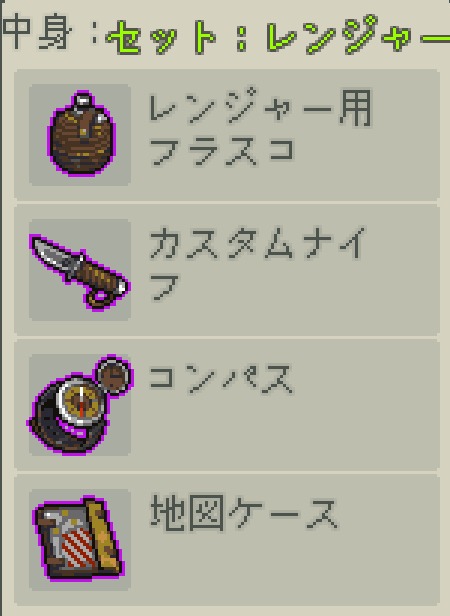Click the Ranger flask item icon

[80, 135]
